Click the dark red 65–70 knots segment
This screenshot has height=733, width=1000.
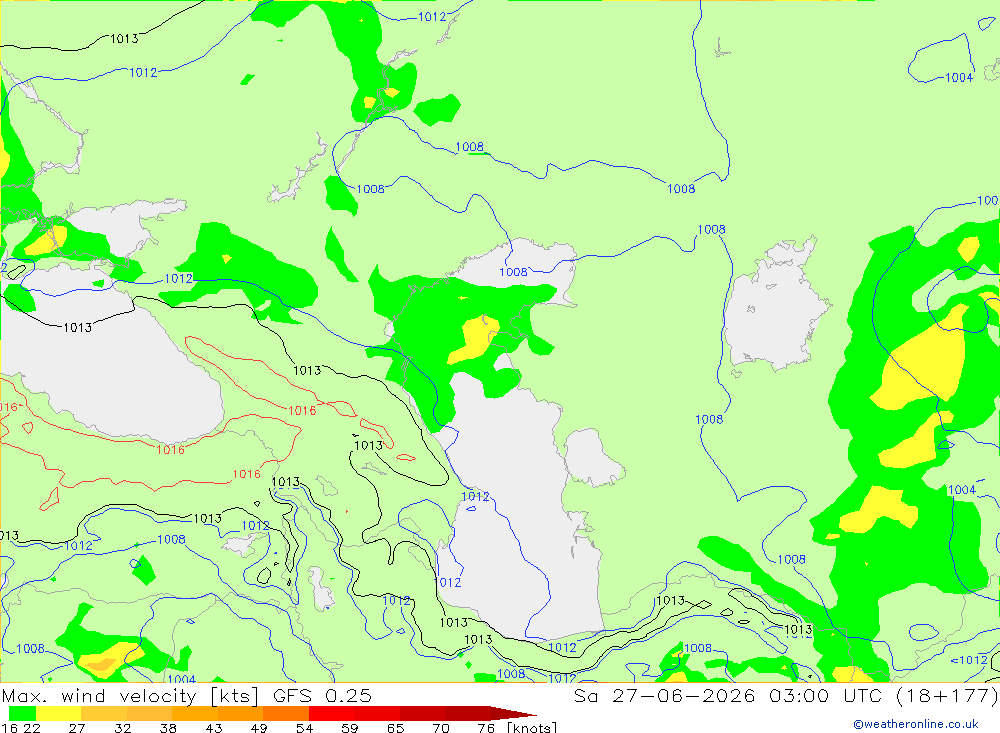tap(422, 713)
